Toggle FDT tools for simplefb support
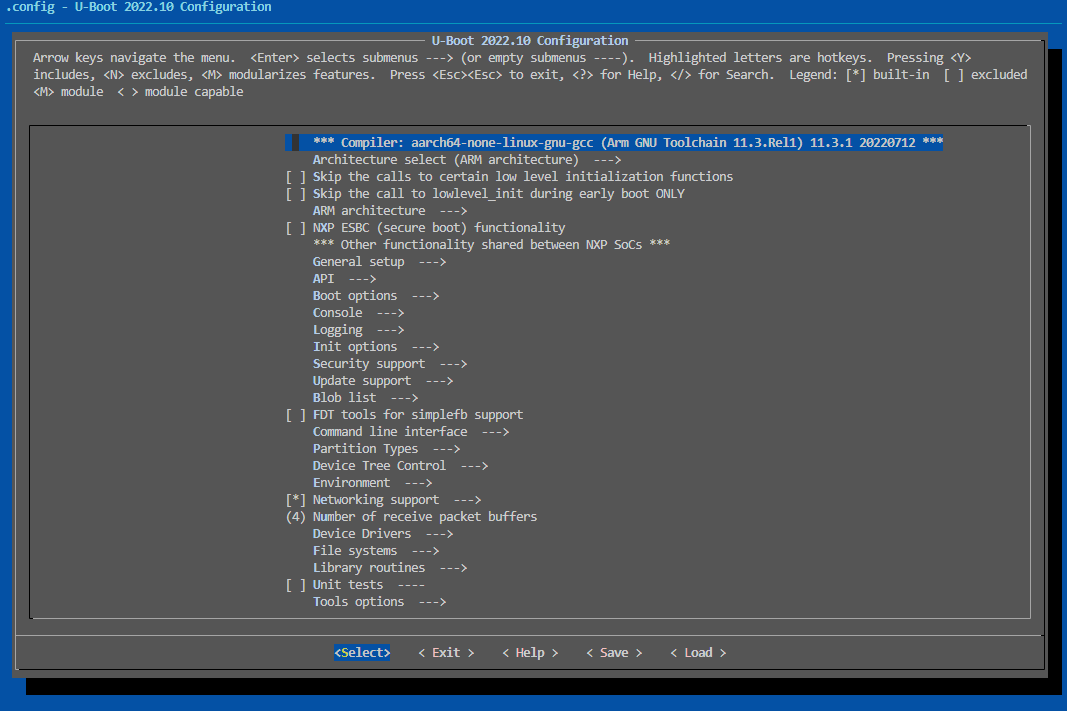 (x=404, y=415)
